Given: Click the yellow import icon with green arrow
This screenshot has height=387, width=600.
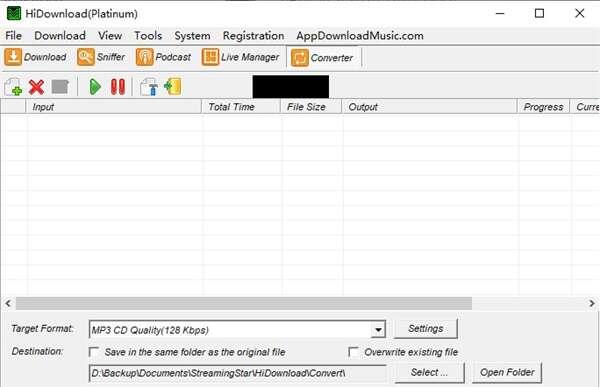Looking at the screenshot, I should [x=173, y=87].
